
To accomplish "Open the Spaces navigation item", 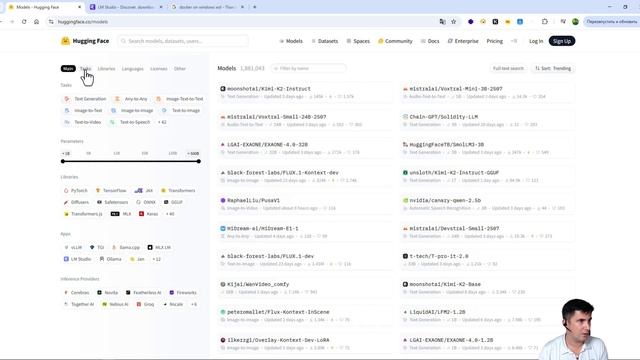I will 358,41.
